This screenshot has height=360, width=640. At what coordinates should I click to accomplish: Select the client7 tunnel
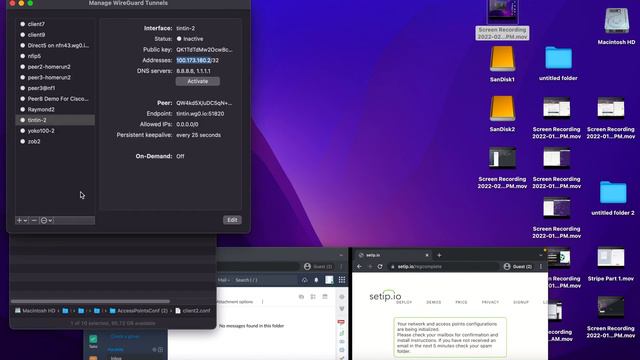(x=55, y=24)
